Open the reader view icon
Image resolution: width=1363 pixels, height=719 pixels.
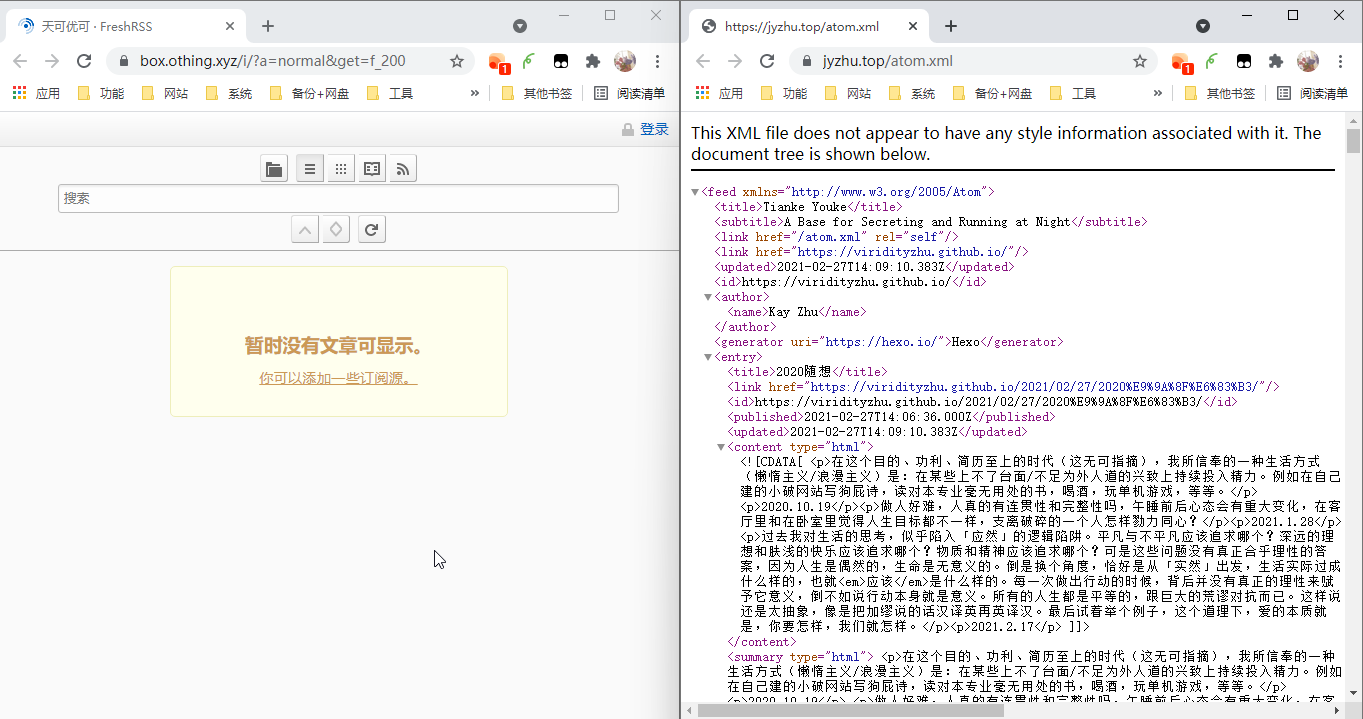point(371,168)
